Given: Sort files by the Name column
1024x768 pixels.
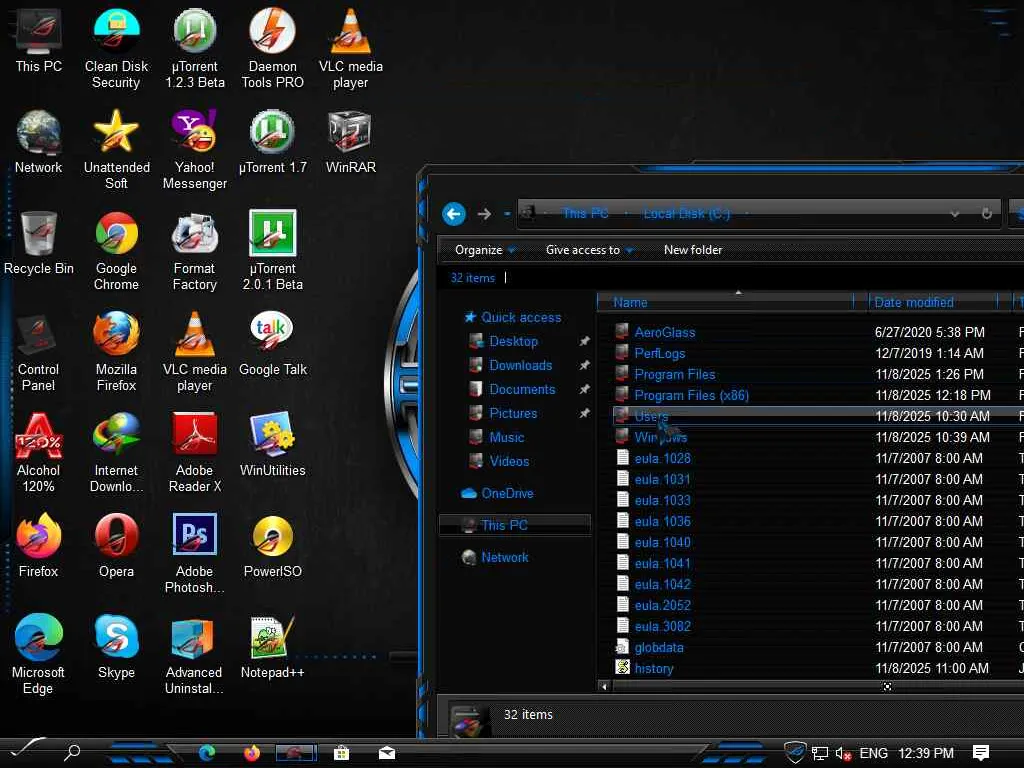Looking at the screenshot, I should tap(726, 302).
